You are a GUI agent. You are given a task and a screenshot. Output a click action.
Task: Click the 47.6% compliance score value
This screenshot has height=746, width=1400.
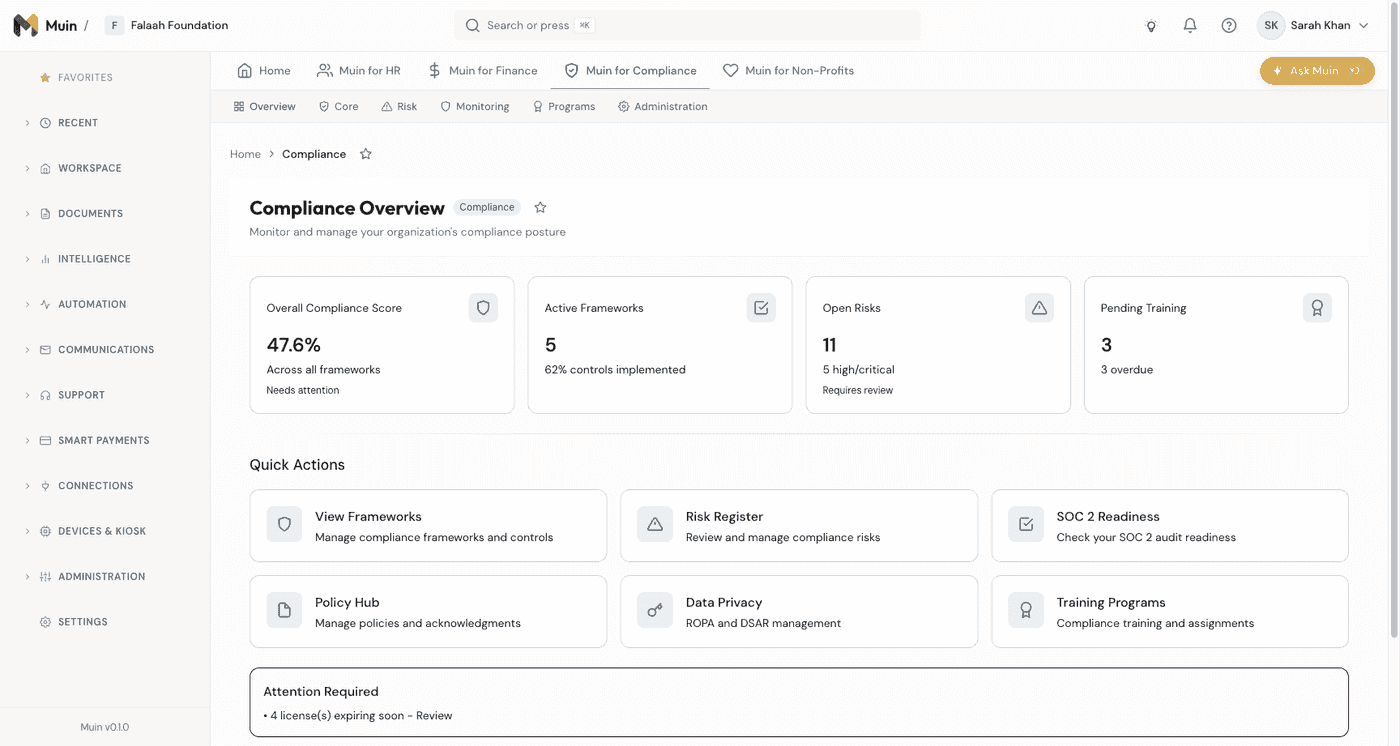(x=294, y=345)
